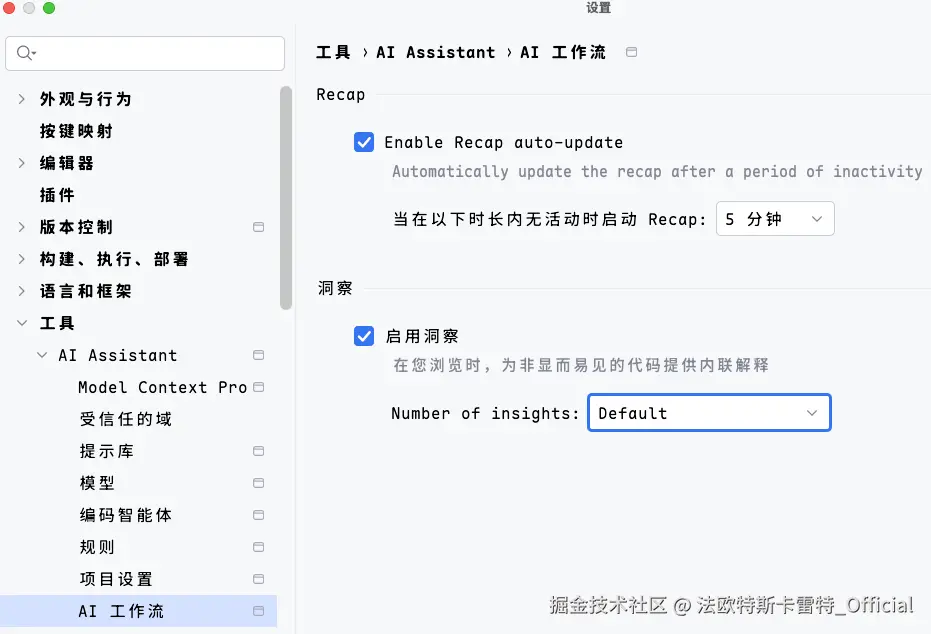Open the Recap inactivity duration dropdown showing 5 分钟
931x634 pixels.
[x=775, y=218]
